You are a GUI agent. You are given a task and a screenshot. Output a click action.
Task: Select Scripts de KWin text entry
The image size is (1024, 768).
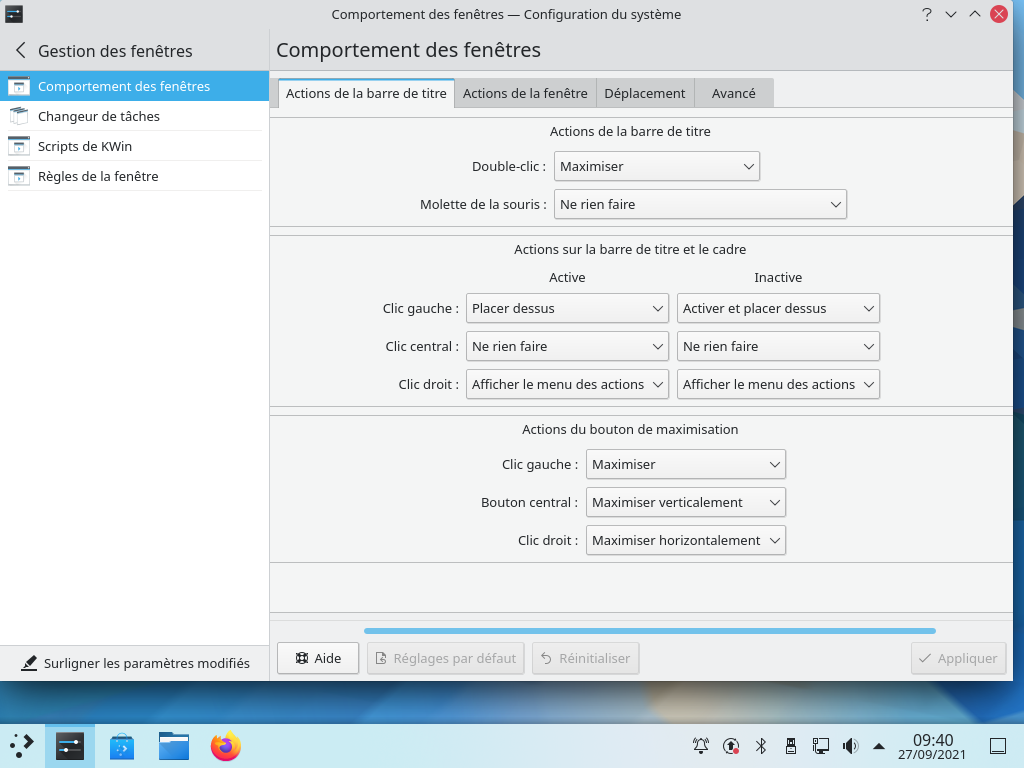tap(85, 146)
